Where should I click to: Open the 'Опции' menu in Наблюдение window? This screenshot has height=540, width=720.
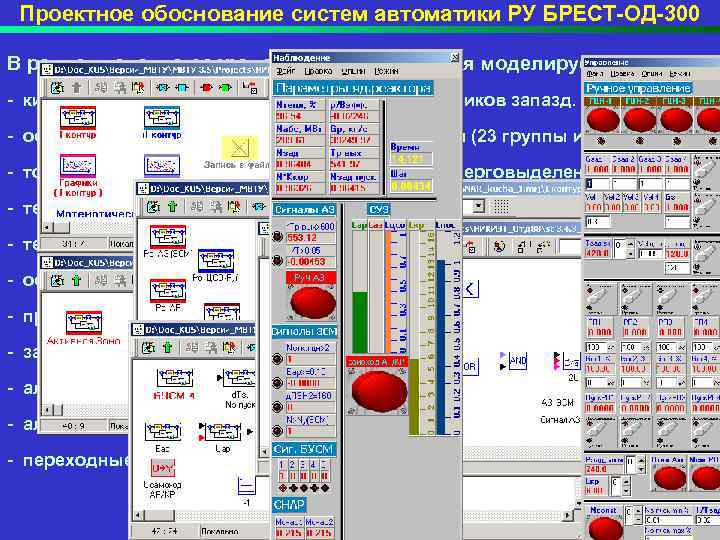coord(353,71)
